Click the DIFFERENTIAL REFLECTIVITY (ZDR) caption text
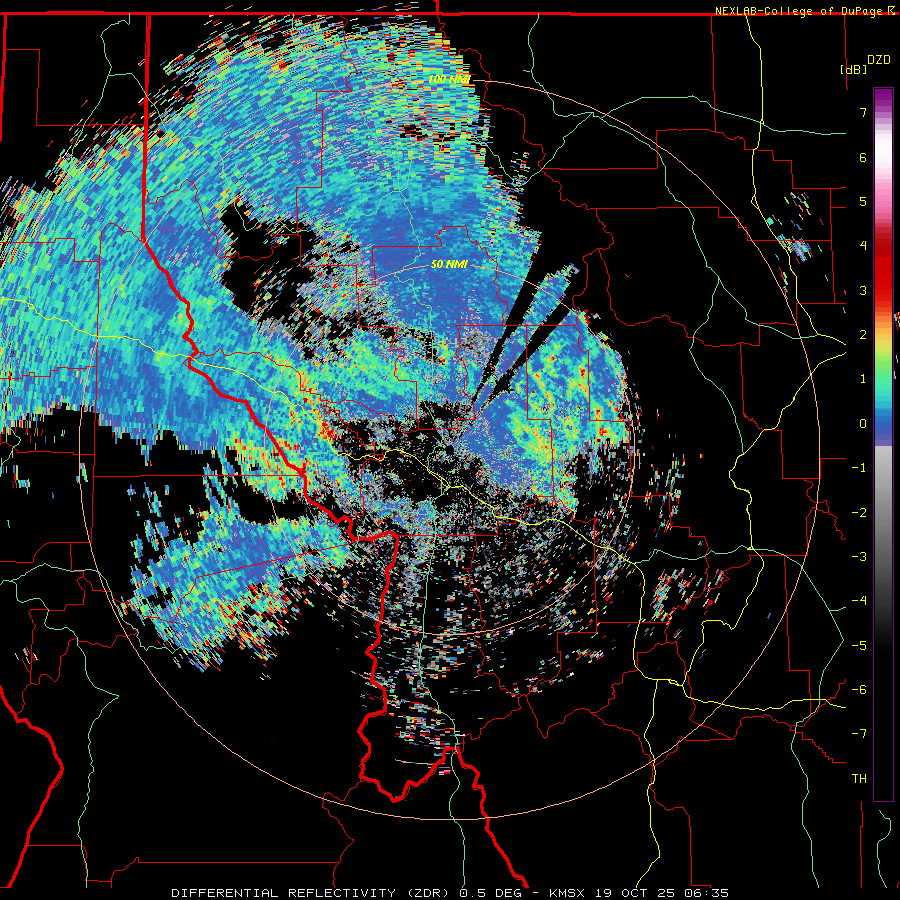 pos(312,893)
